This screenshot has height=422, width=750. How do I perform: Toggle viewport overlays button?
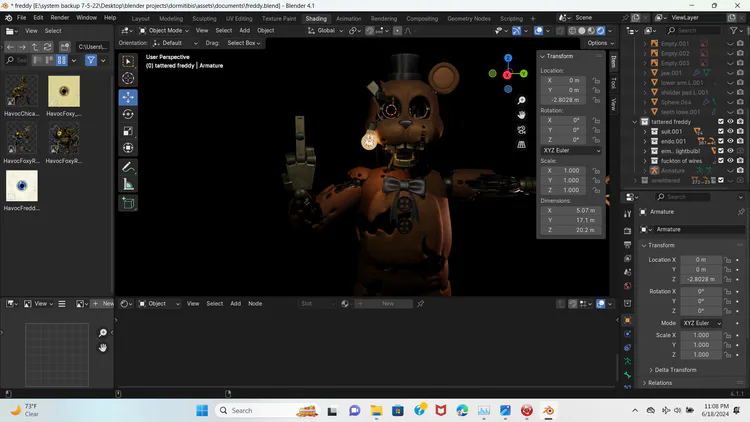click(539, 31)
